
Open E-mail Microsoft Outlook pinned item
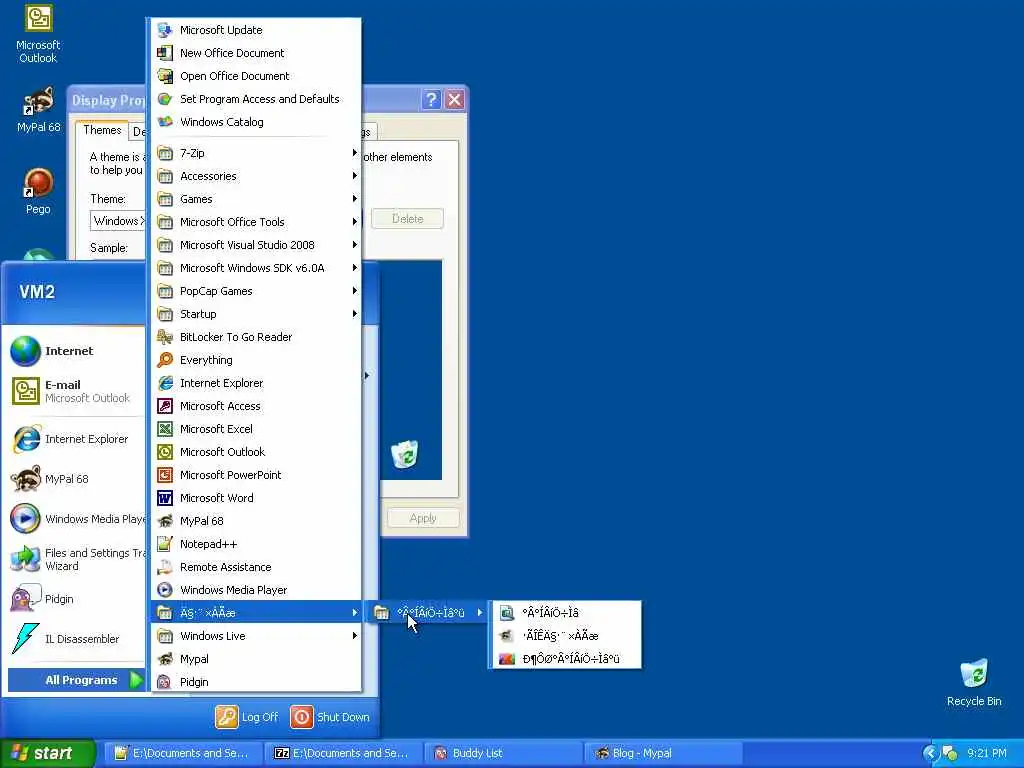pos(76,391)
